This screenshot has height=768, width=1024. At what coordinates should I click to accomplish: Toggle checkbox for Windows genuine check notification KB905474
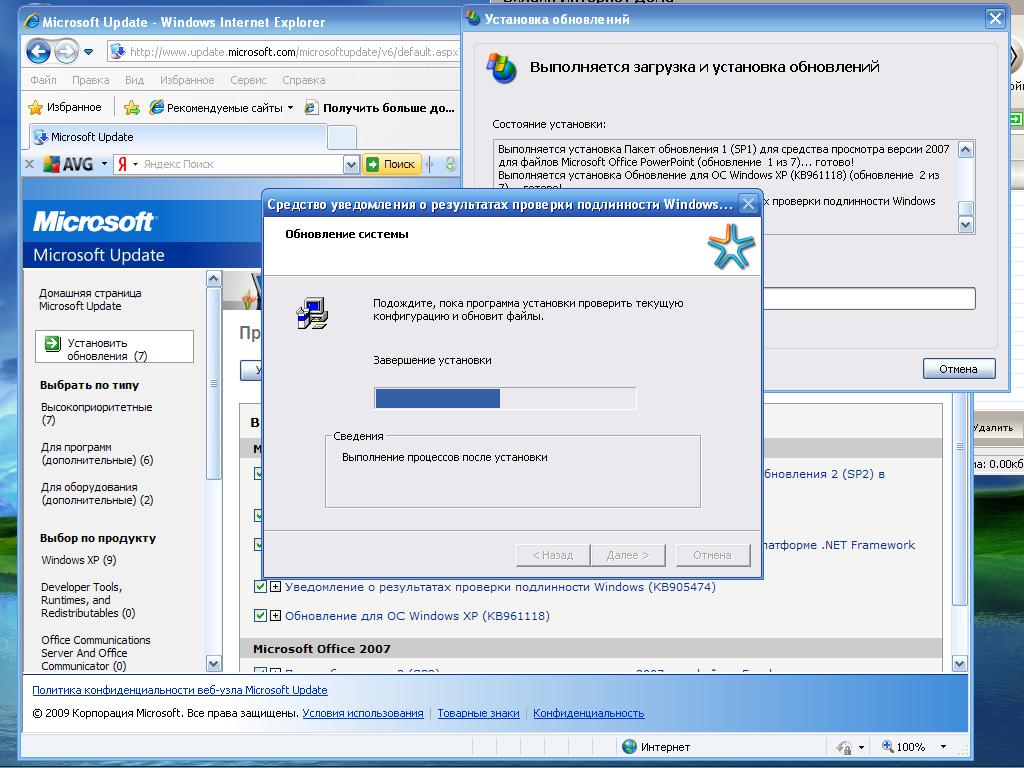(261, 587)
